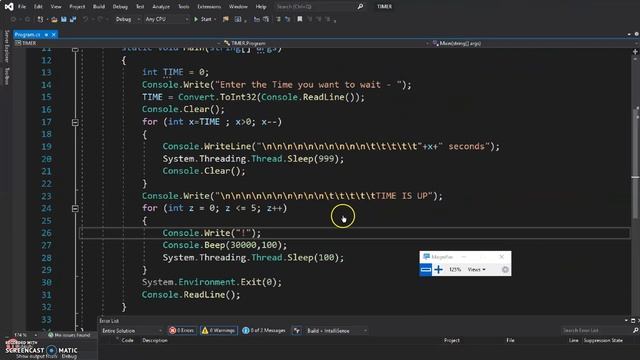The image size is (640, 360).
Task: Open the Help menu
Action: click(261, 7)
